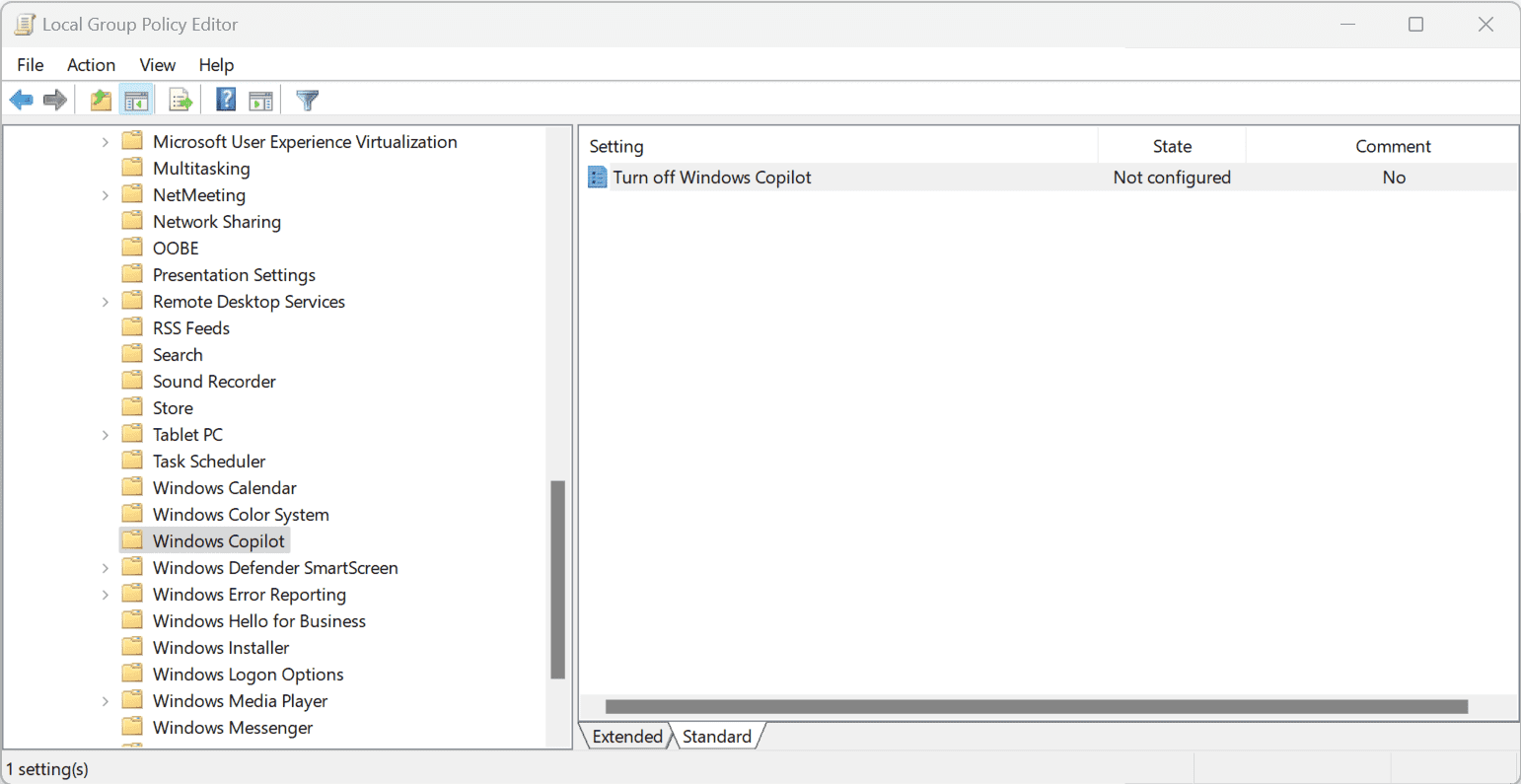
Task: Click the folder icon next to Windows Copilot
Action: 132,541
